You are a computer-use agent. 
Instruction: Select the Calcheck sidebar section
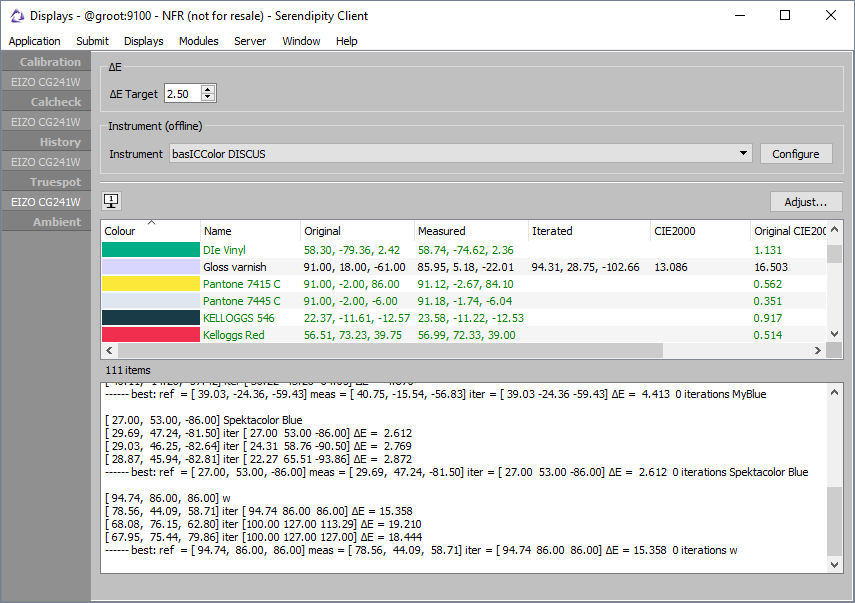tap(46, 102)
